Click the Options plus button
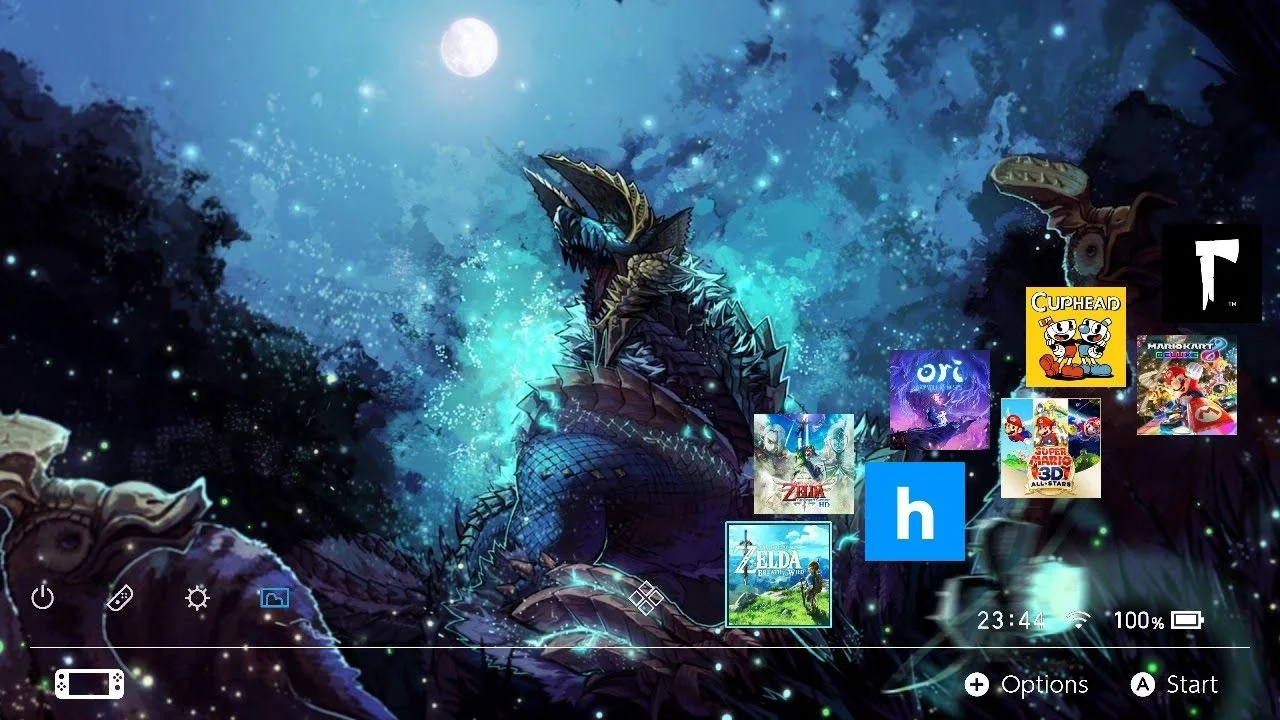 (1027, 685)
